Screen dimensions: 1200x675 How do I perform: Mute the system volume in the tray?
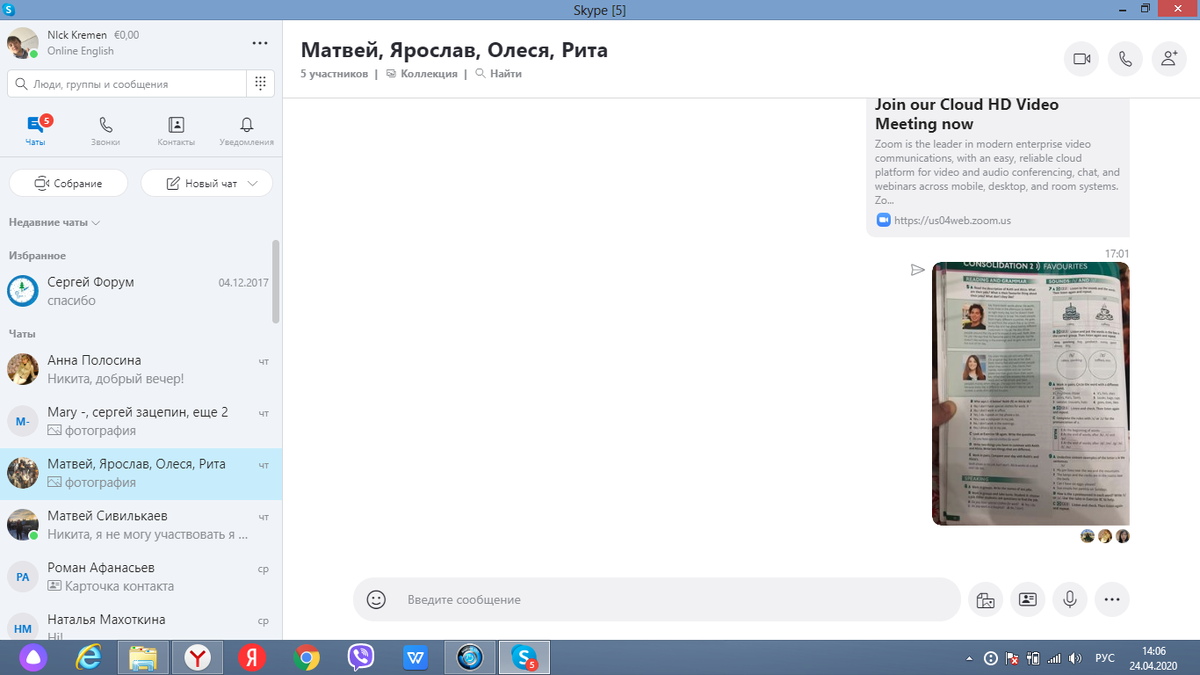click(x=1075, y=658)
